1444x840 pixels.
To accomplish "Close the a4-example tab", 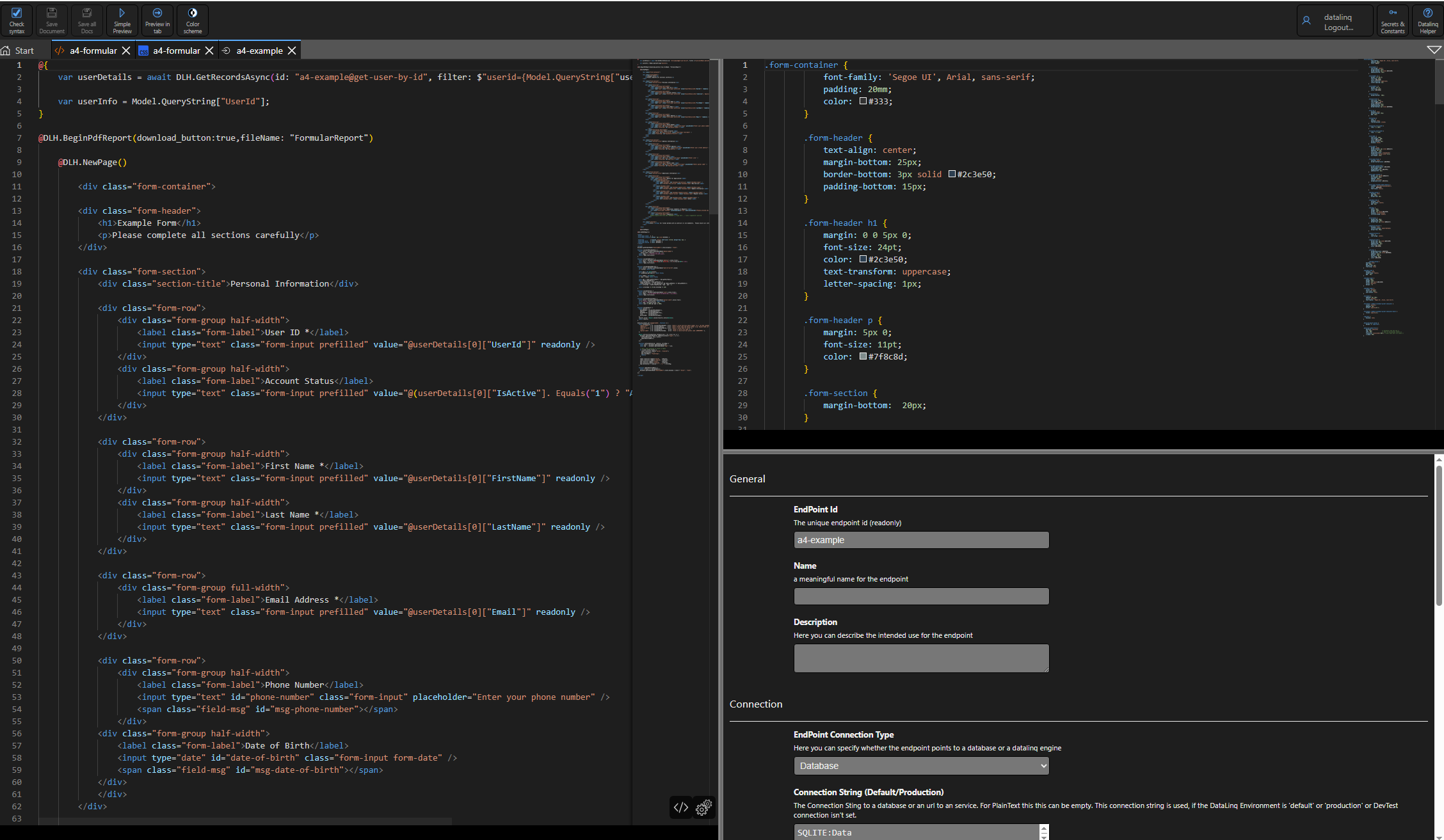I will click(292, 51).
